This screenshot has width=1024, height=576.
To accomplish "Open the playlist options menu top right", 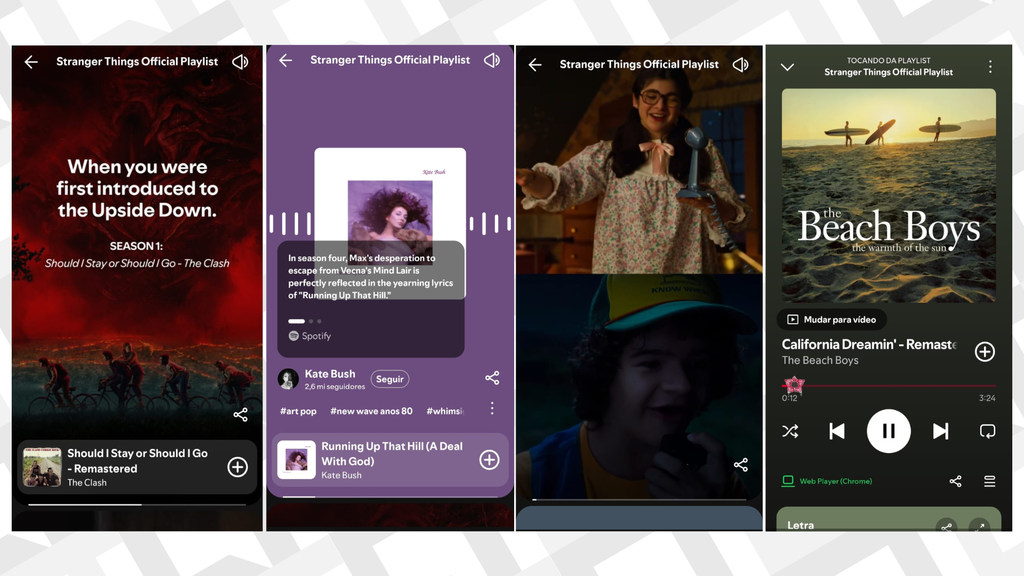I will click(x=992, y=64).
